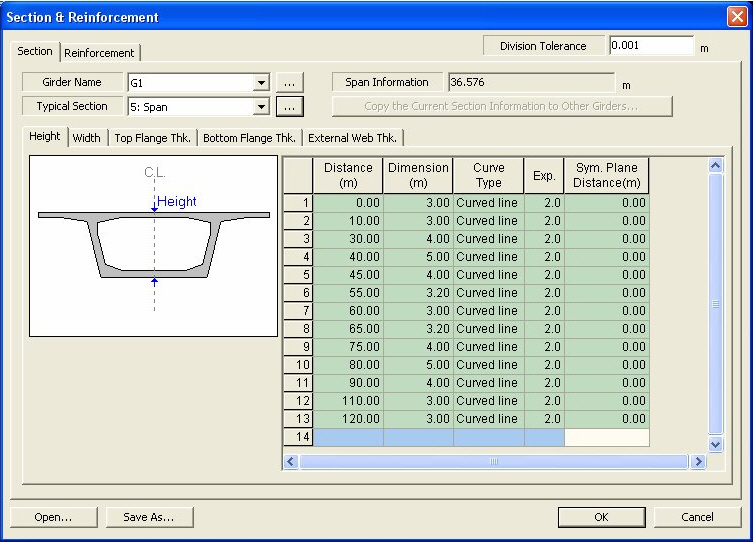
Task: Click the Save As... button
Action: (148, 517)
